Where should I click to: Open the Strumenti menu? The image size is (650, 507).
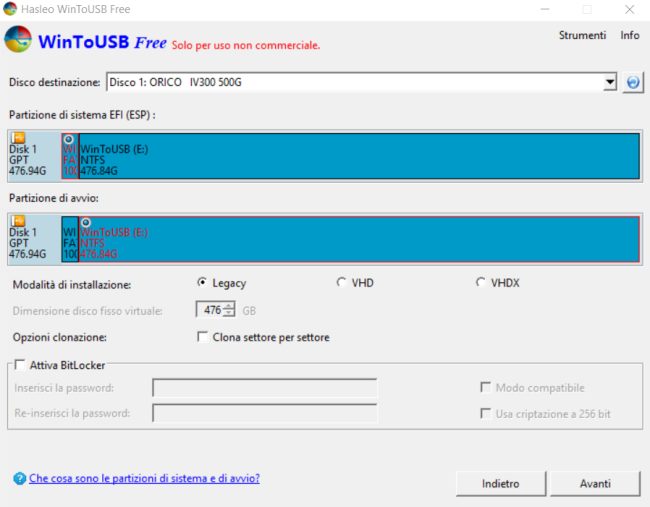(x=582, y=35)
